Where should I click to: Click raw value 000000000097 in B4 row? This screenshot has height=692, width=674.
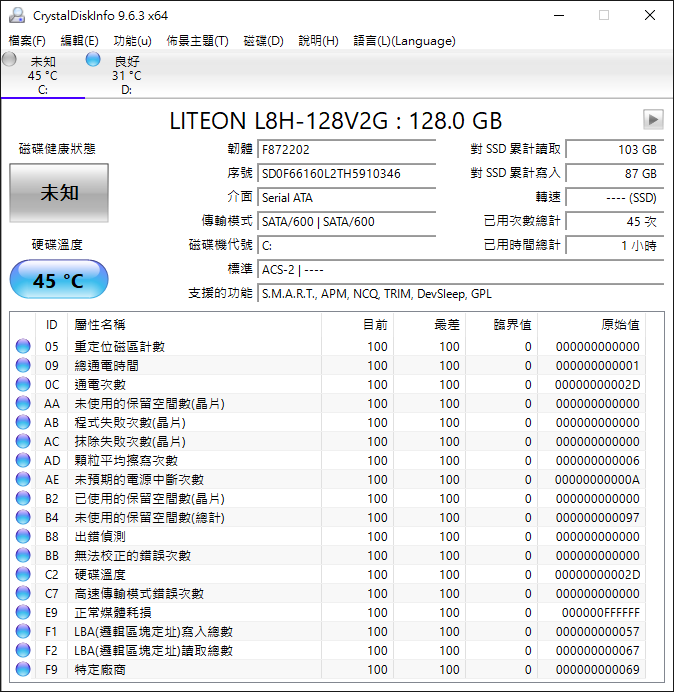(x=598, y=517)
